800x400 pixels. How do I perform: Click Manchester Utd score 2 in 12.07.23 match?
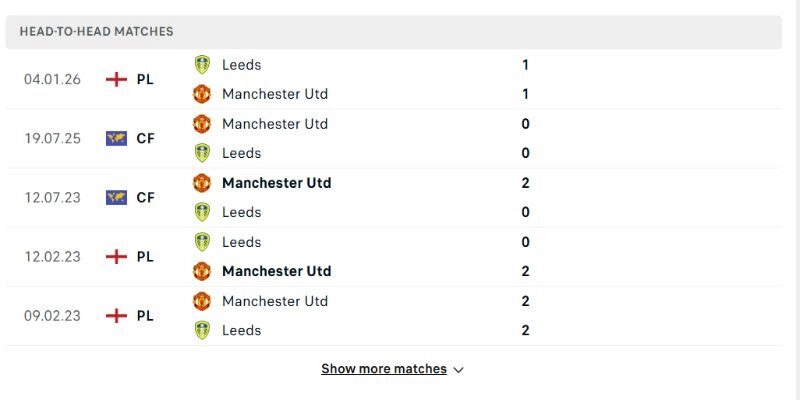[x=526, y=183]
